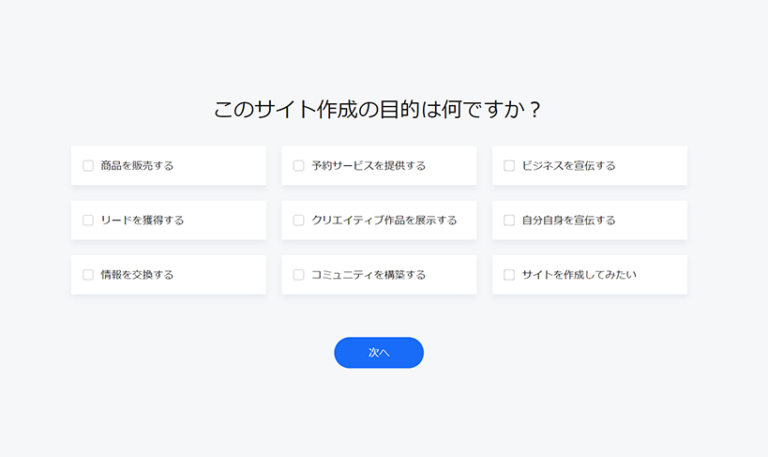
Task: Click the クリエイティブ作品を展示する label text
Action: click(384, 220)
